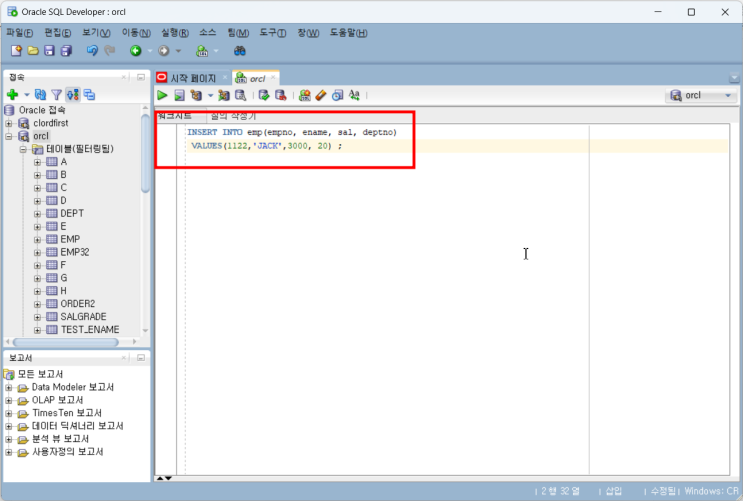Open the 파일(F) menu
The image size is (743, 501).
point(19,33)
